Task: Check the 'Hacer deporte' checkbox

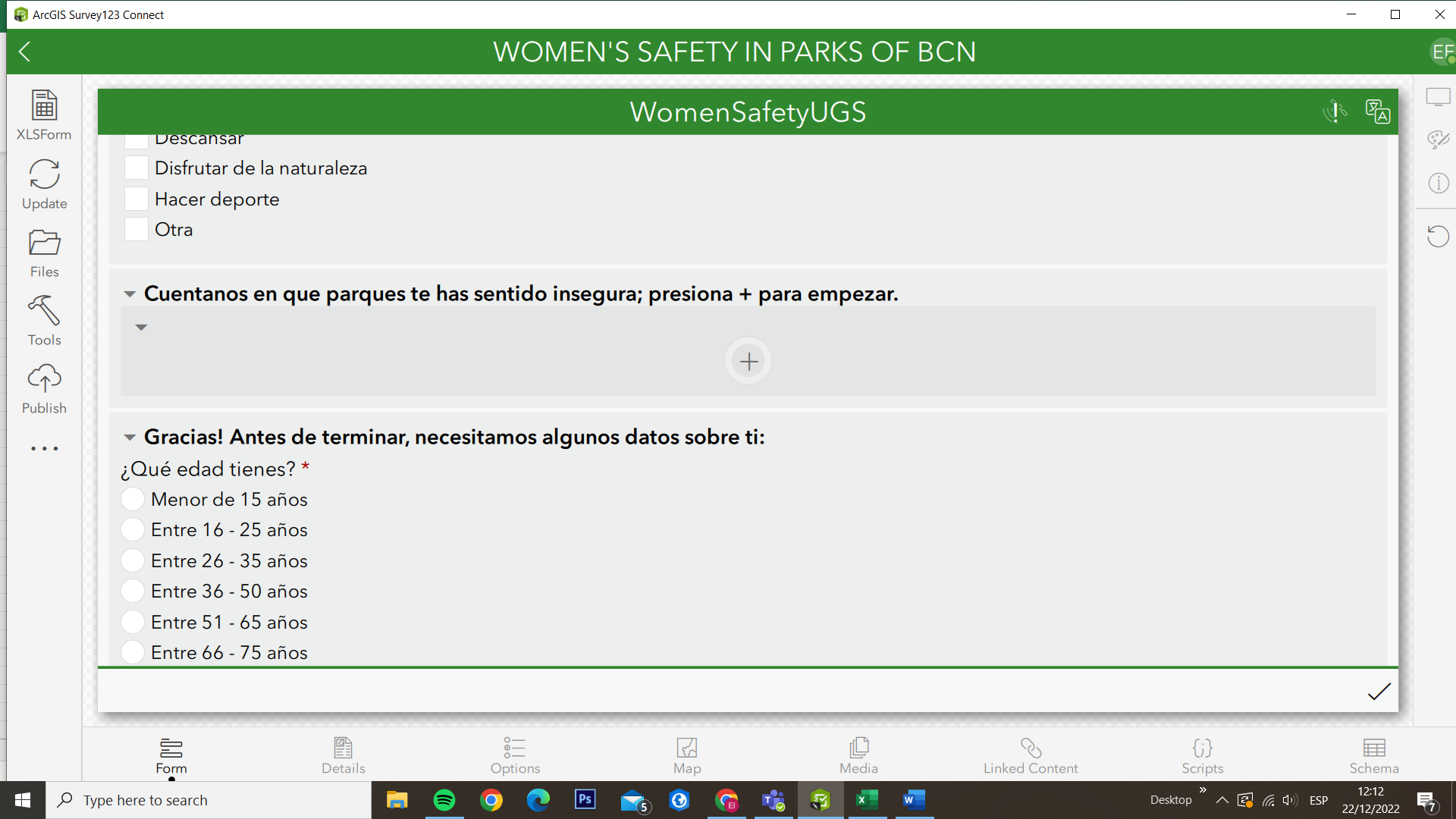Action: [136, 198]
